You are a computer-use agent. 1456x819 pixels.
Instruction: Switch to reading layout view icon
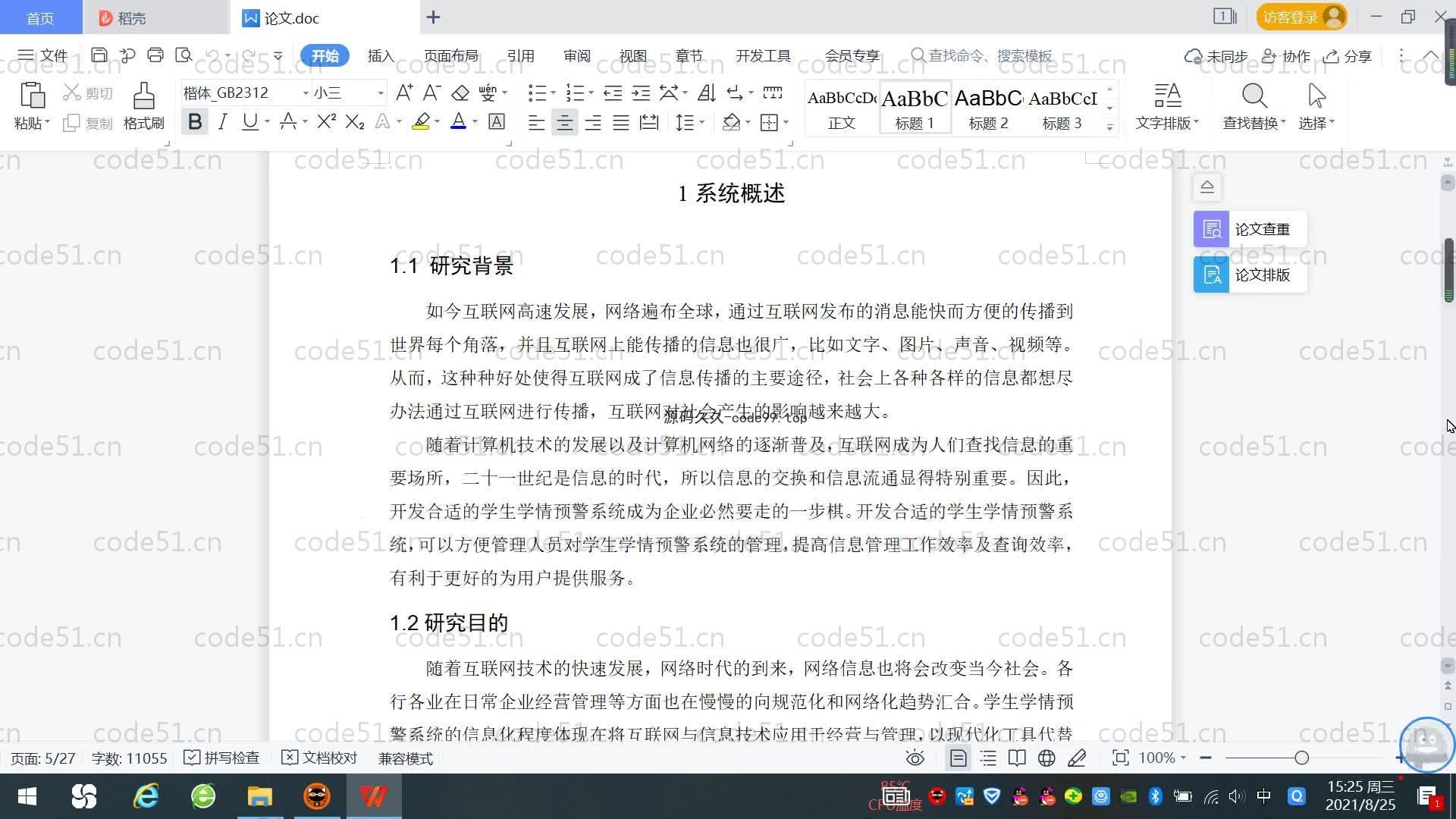1017,758
